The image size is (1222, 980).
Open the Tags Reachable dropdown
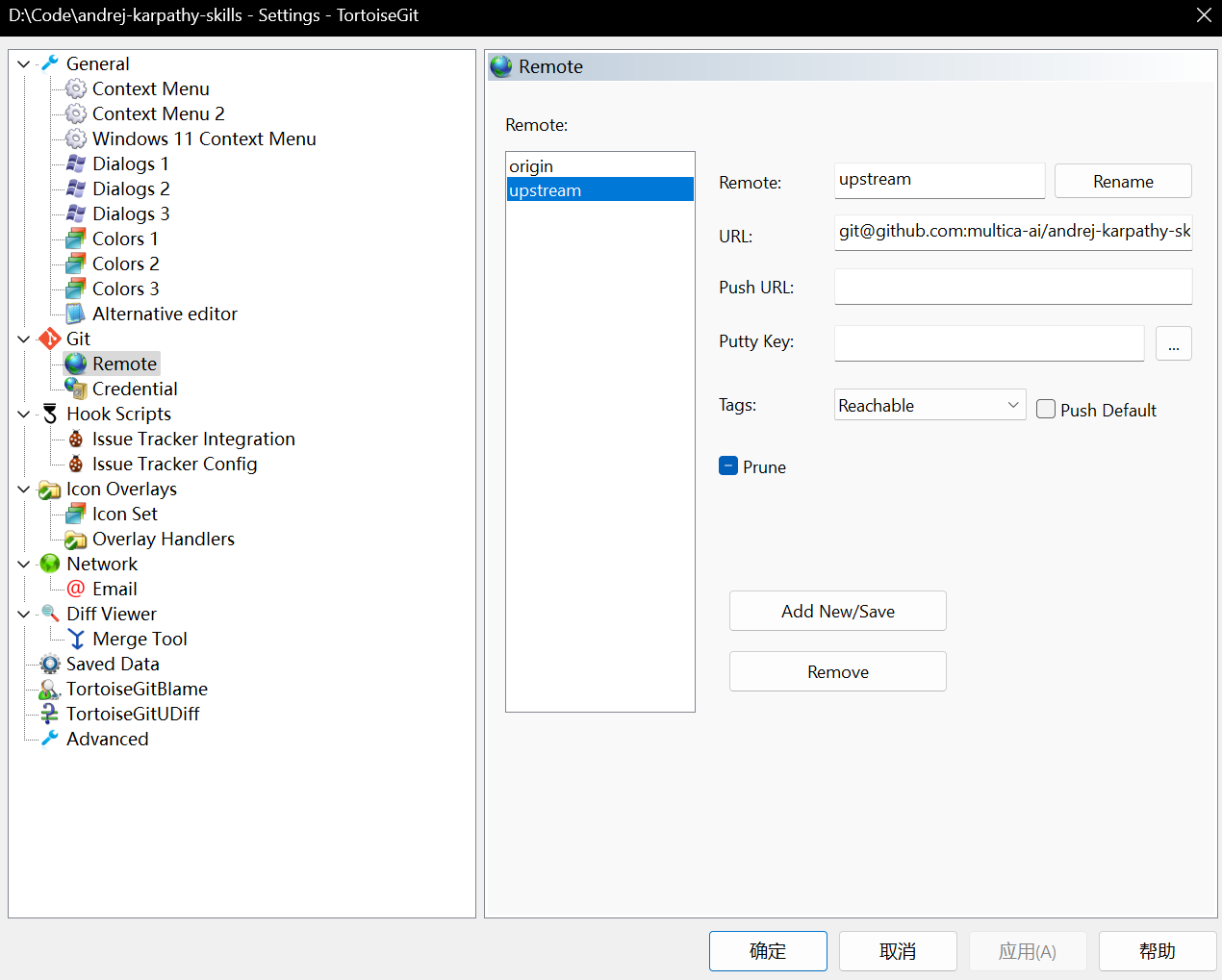(929, 405)
